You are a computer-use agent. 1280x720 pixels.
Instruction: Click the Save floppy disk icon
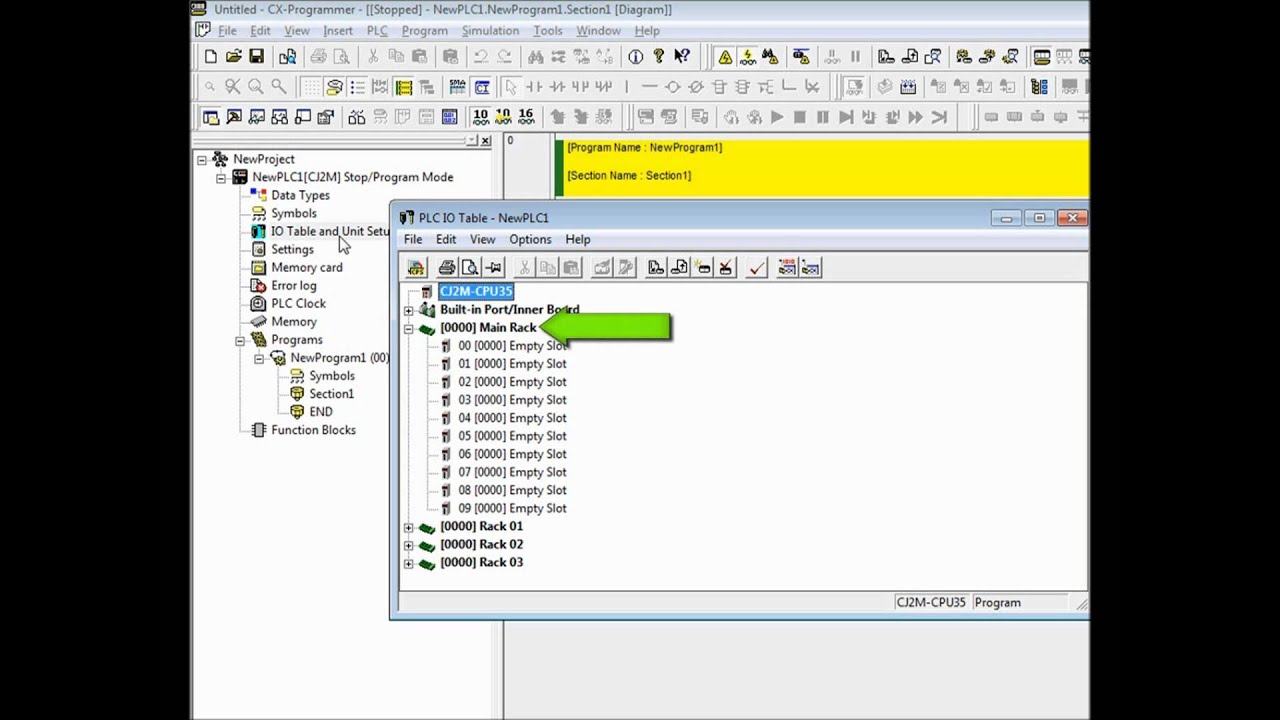[256, 57]
